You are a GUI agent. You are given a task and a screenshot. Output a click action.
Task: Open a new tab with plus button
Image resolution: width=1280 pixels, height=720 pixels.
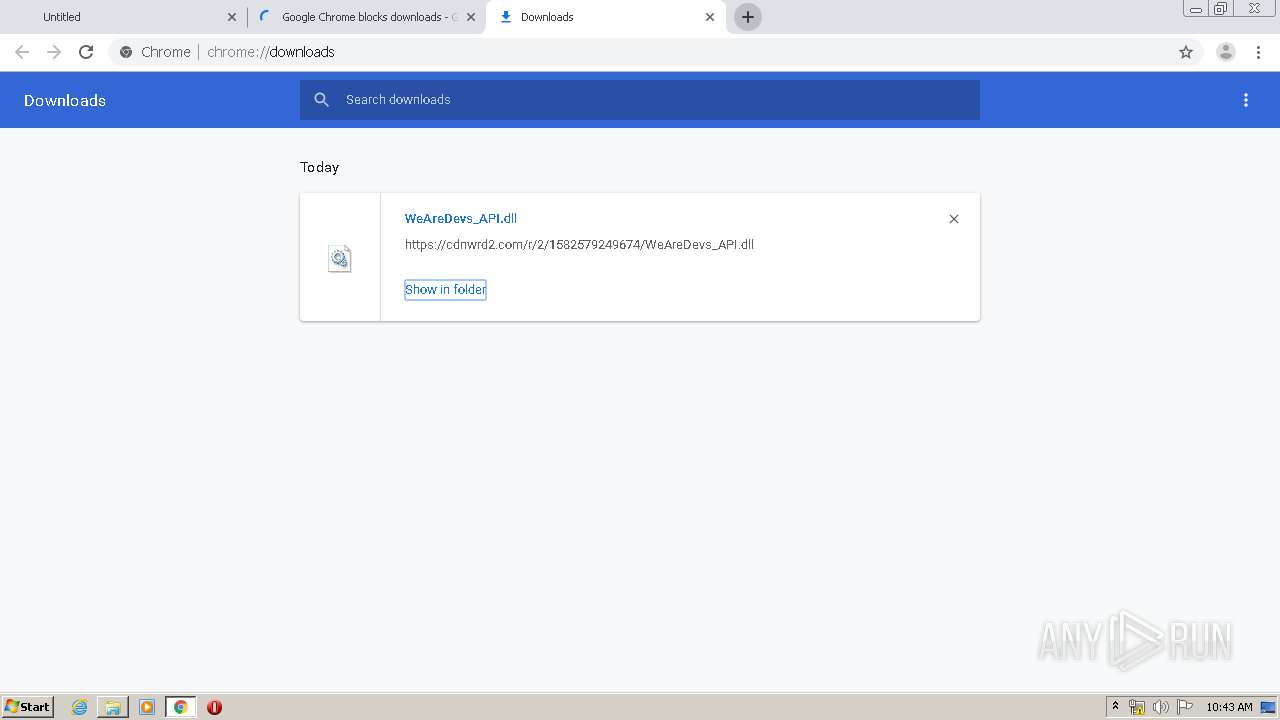[748, 17]
